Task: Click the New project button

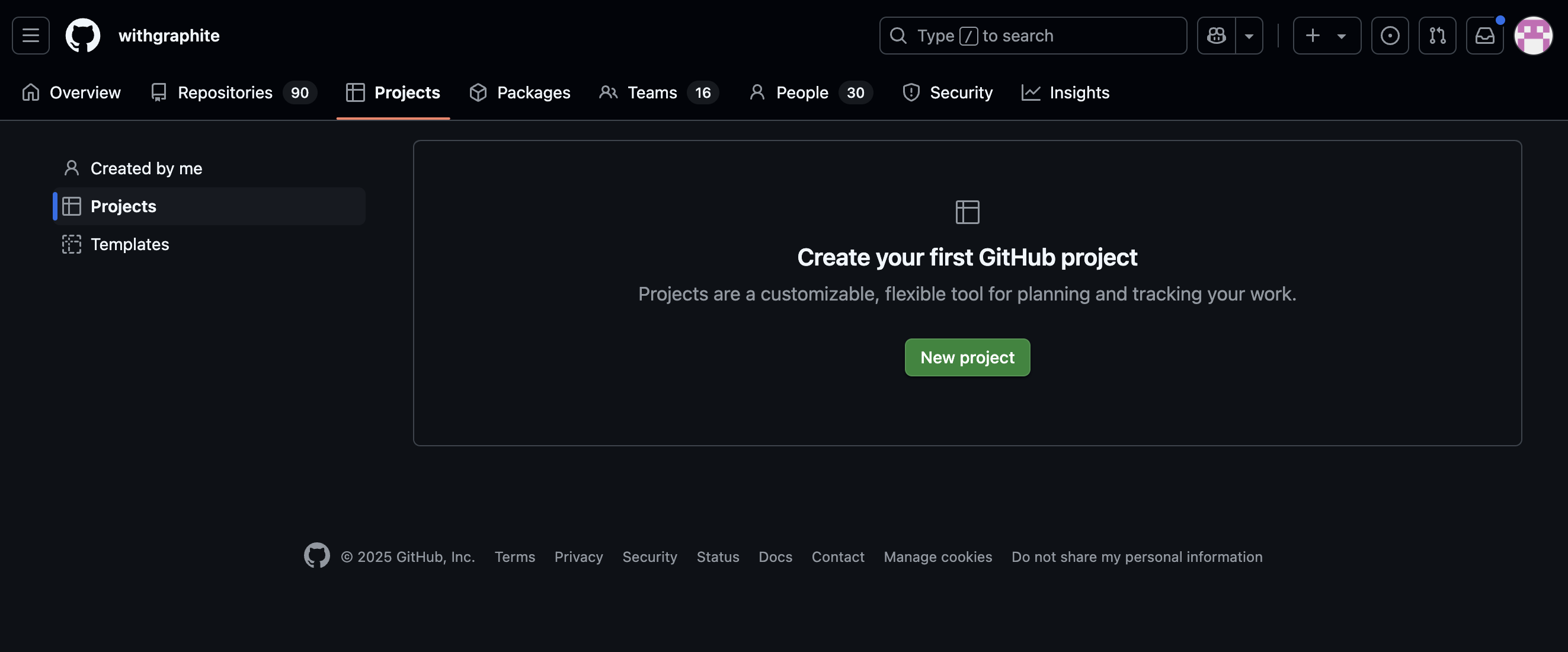Action: click(967, 357)
